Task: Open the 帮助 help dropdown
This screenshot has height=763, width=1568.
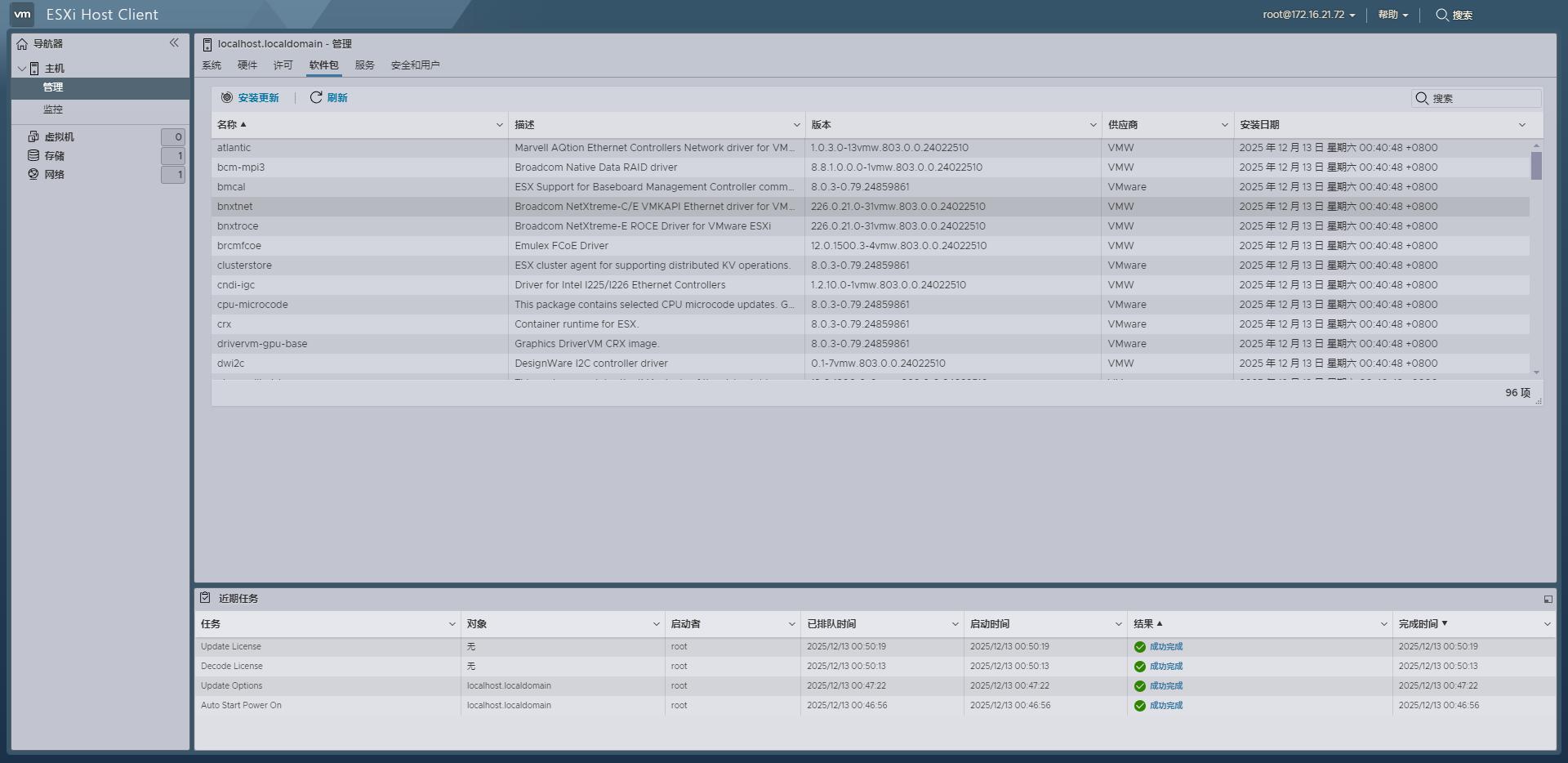Action: pos(1389,15)
